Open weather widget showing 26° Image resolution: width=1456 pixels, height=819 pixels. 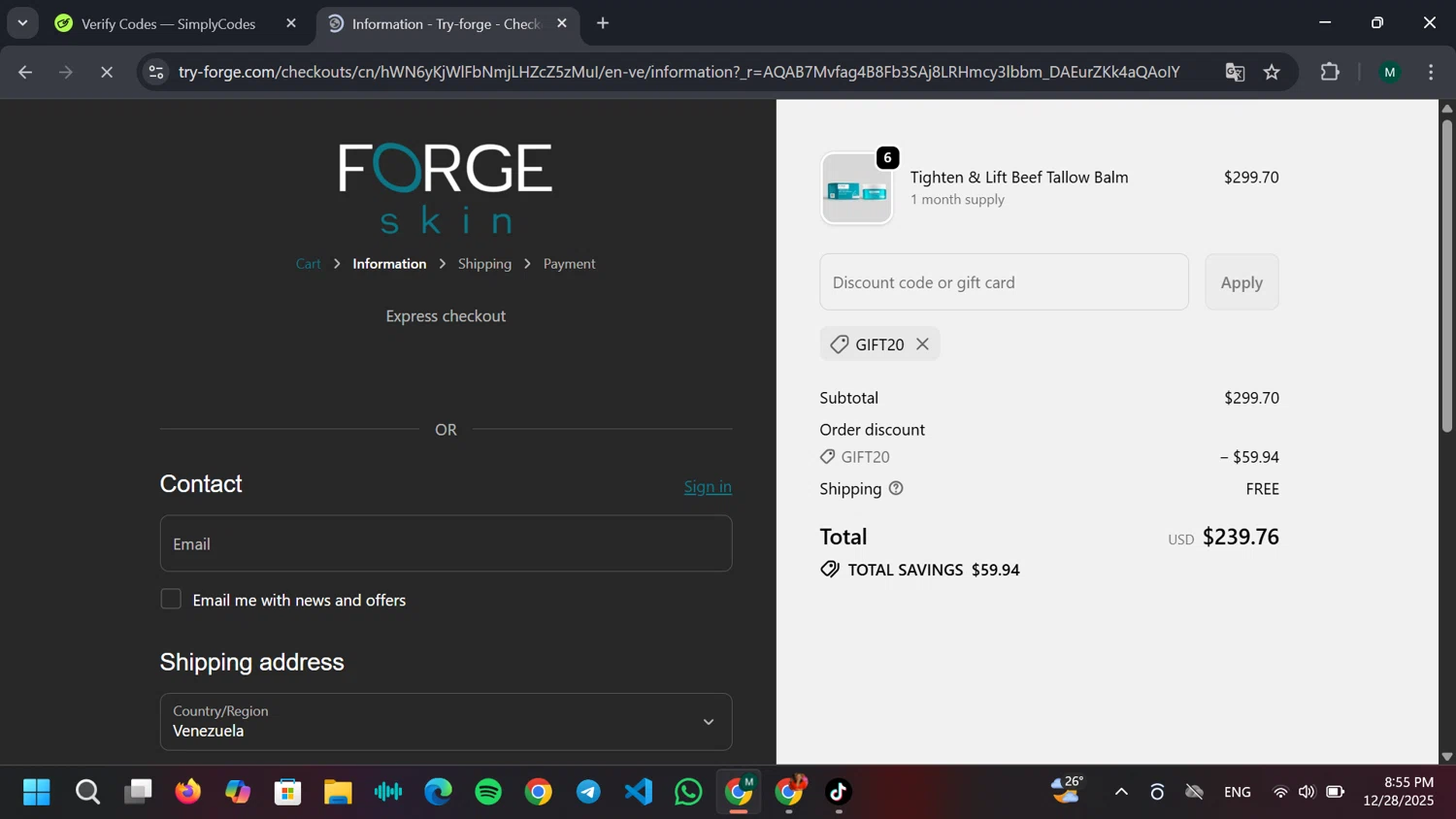(x=1068, y=790)
